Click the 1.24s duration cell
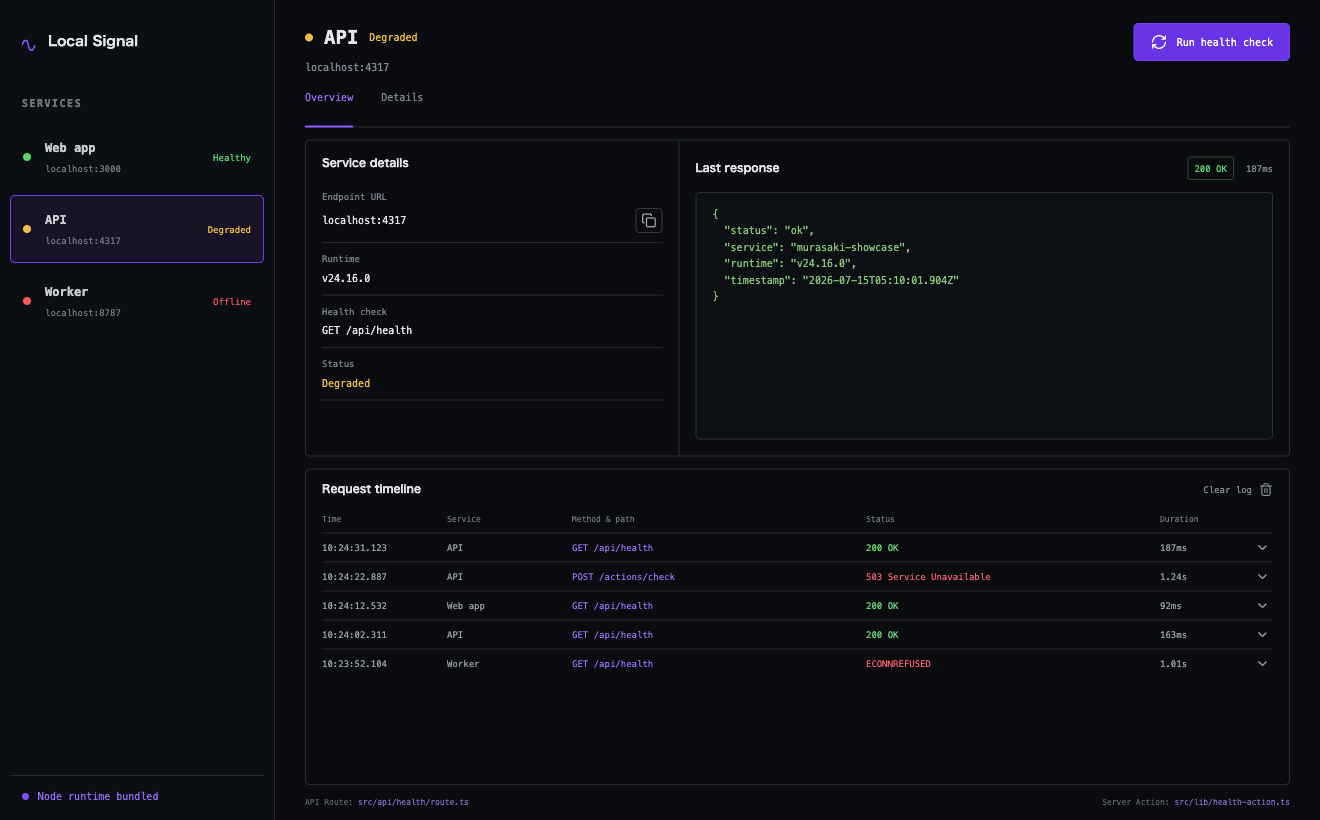 1174,577
